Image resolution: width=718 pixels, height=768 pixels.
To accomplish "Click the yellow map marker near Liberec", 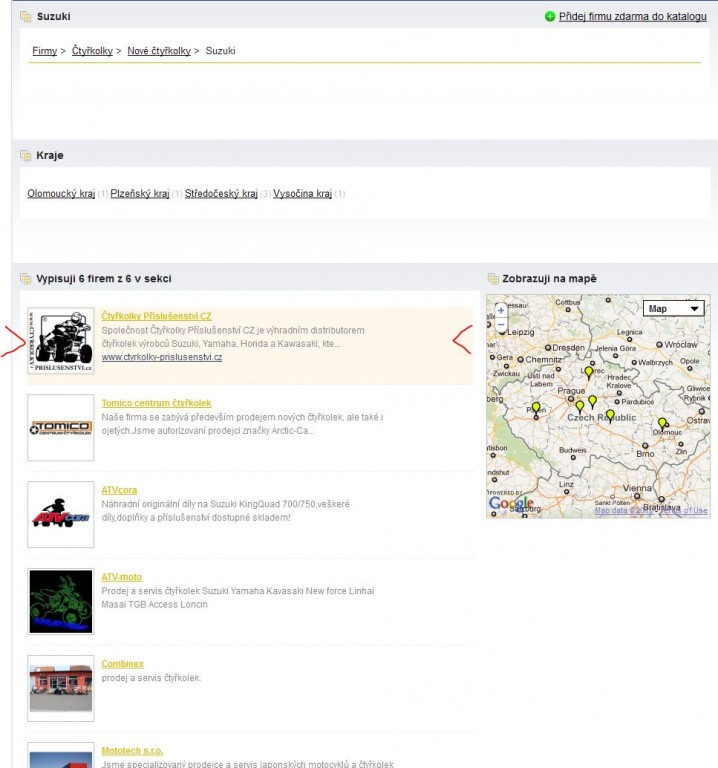I will (x=589, y=373).
